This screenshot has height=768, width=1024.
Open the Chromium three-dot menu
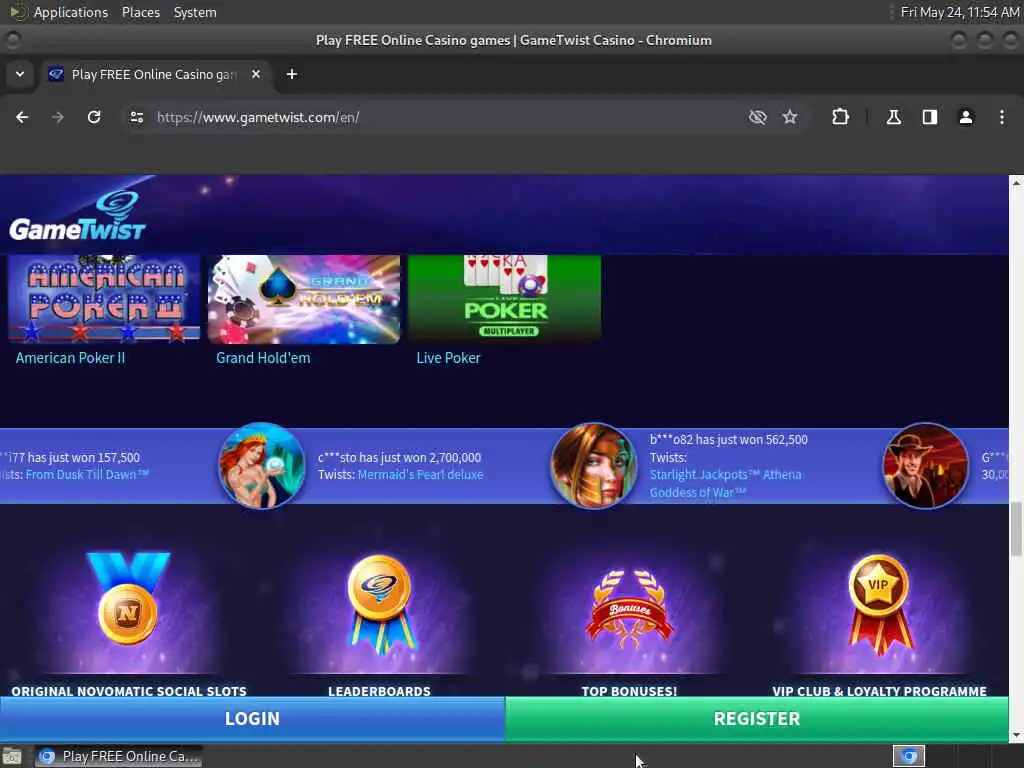(x=1002, y=117)
